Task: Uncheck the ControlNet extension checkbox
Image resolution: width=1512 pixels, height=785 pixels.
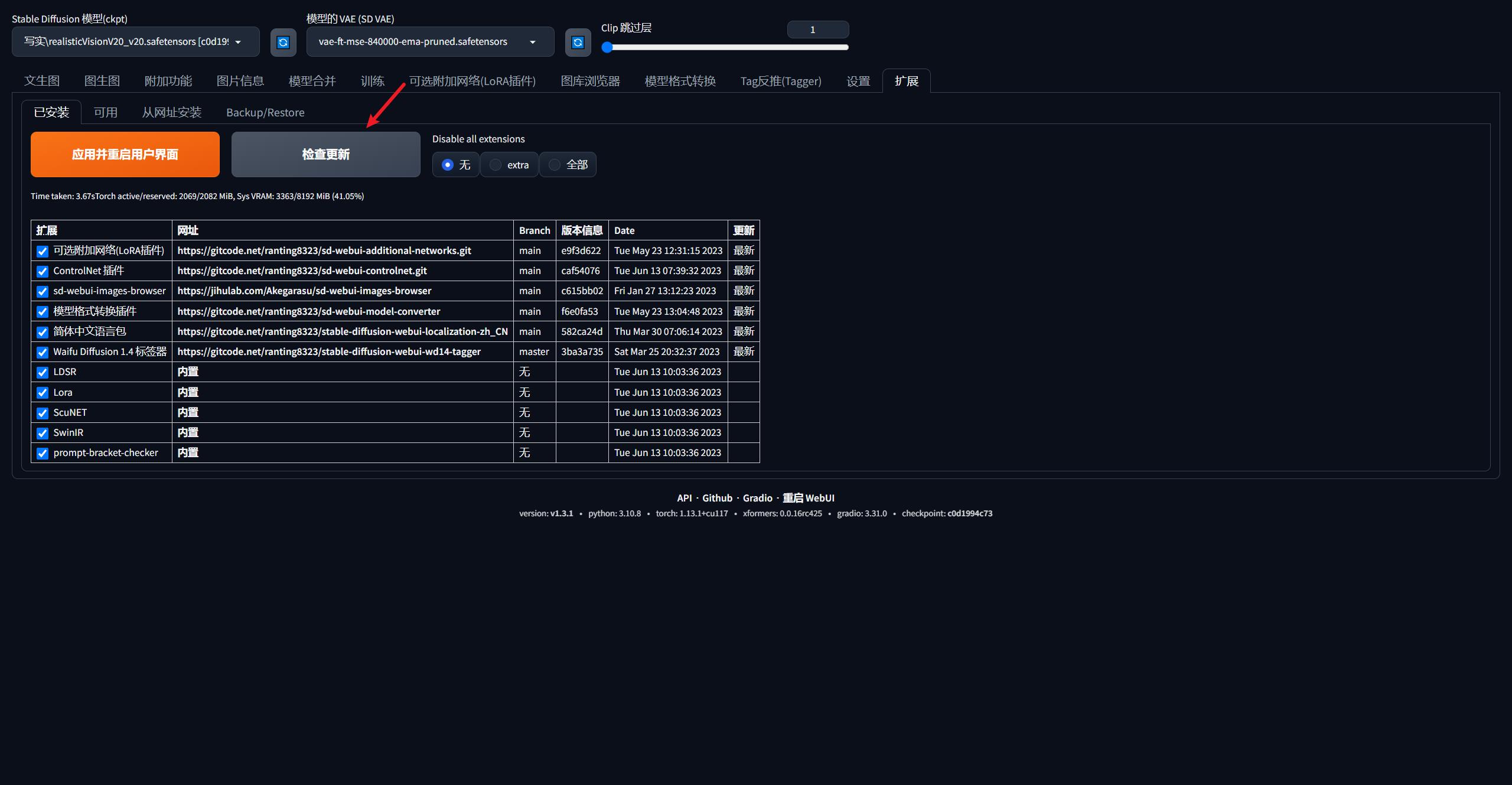Action: click(x=43, y=272)
